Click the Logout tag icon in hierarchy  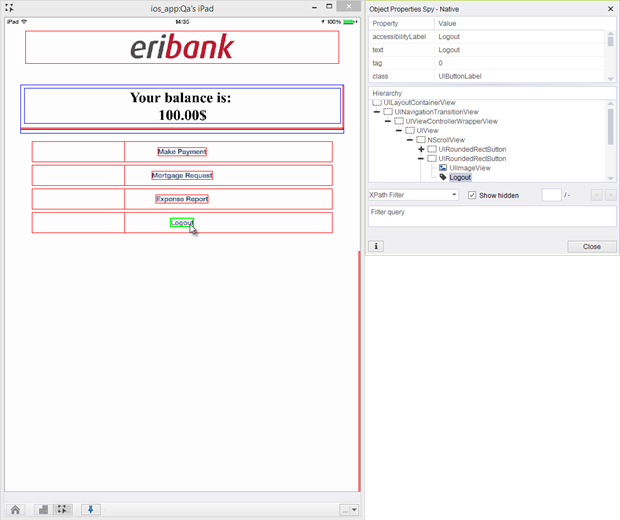tap(443, 177)
